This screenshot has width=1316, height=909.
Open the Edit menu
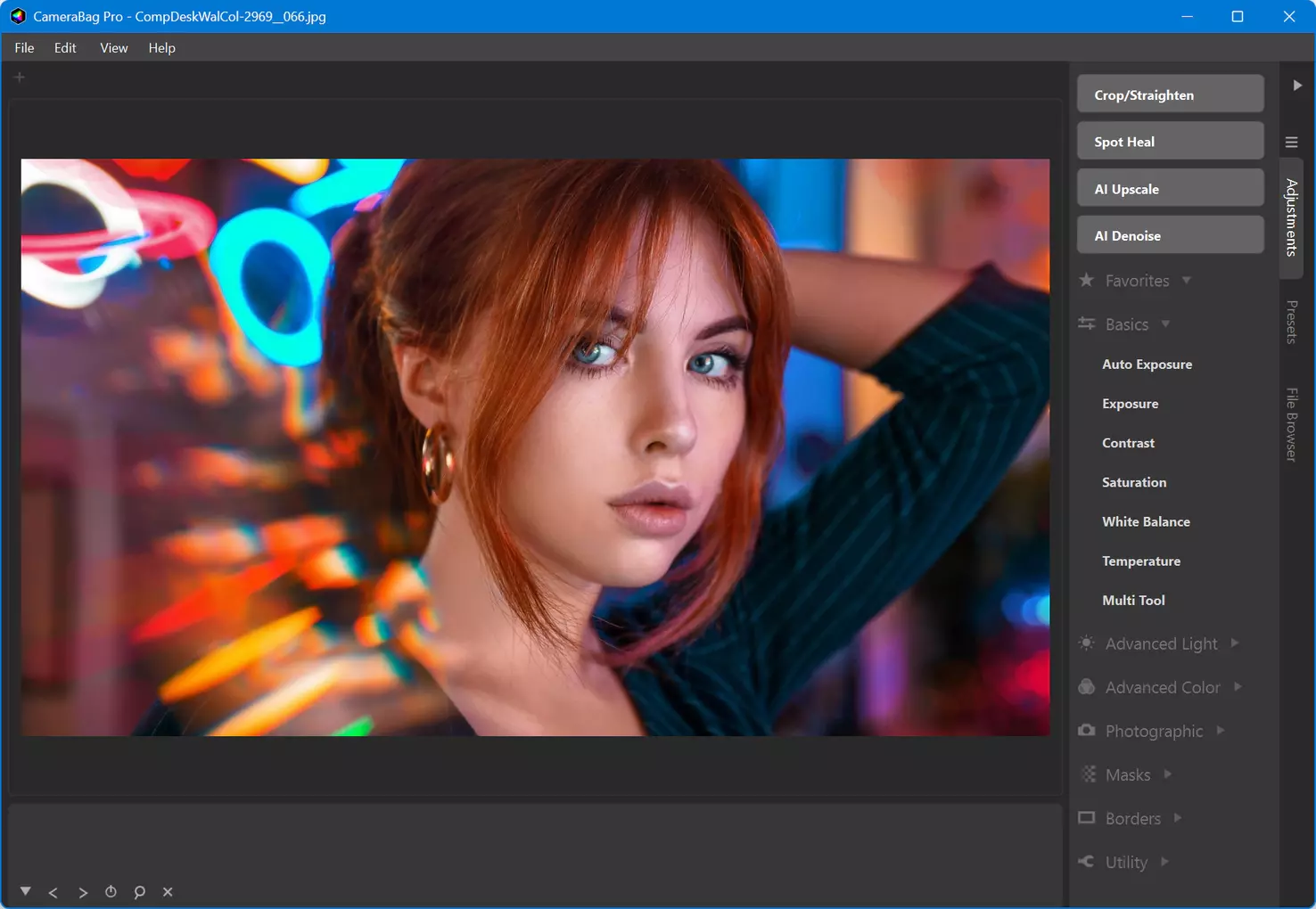click(65, 48)
